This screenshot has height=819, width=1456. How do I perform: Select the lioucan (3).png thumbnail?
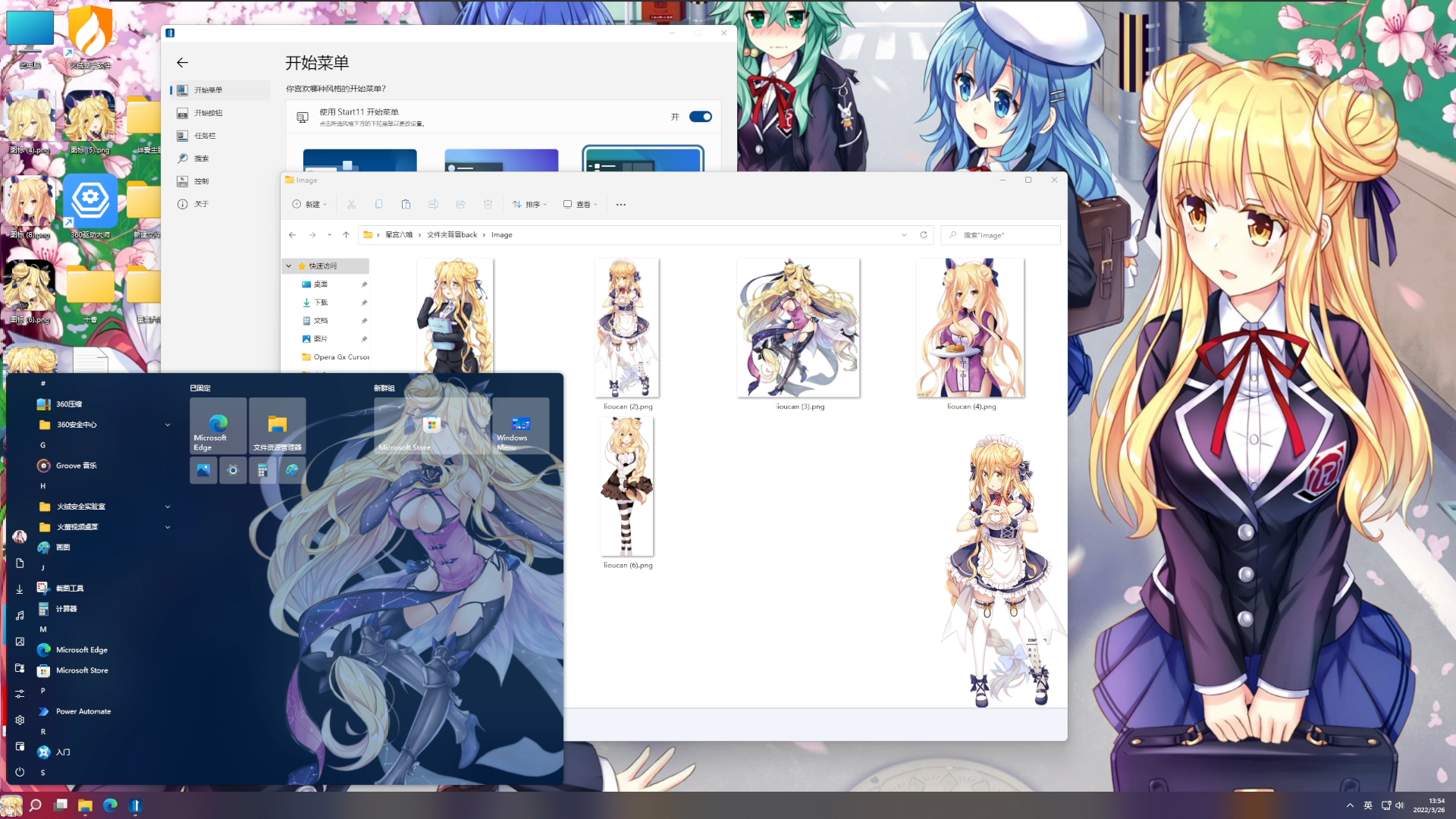pos(798,328)
